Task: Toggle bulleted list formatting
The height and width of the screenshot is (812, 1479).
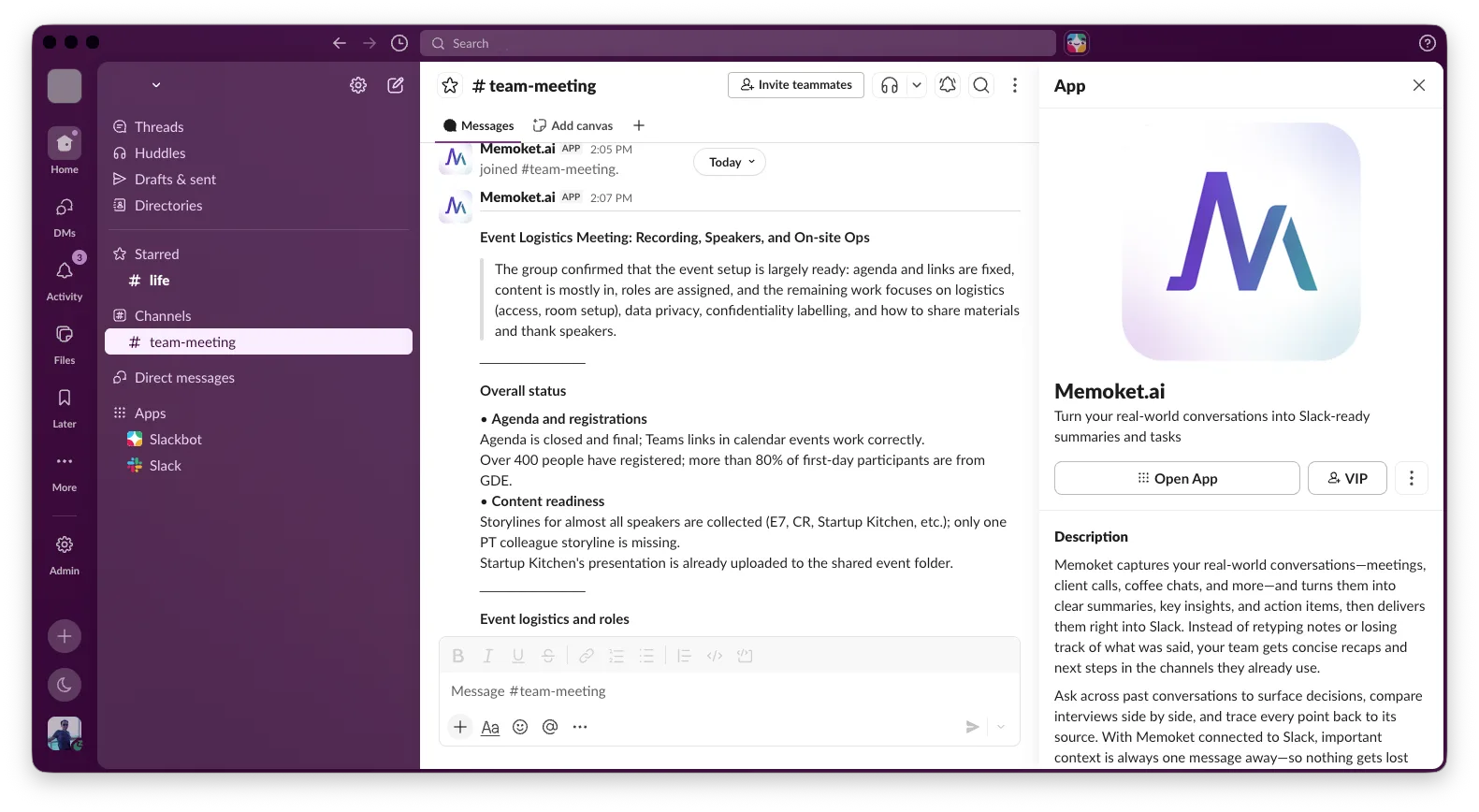Action: click(x=646, y=656)
